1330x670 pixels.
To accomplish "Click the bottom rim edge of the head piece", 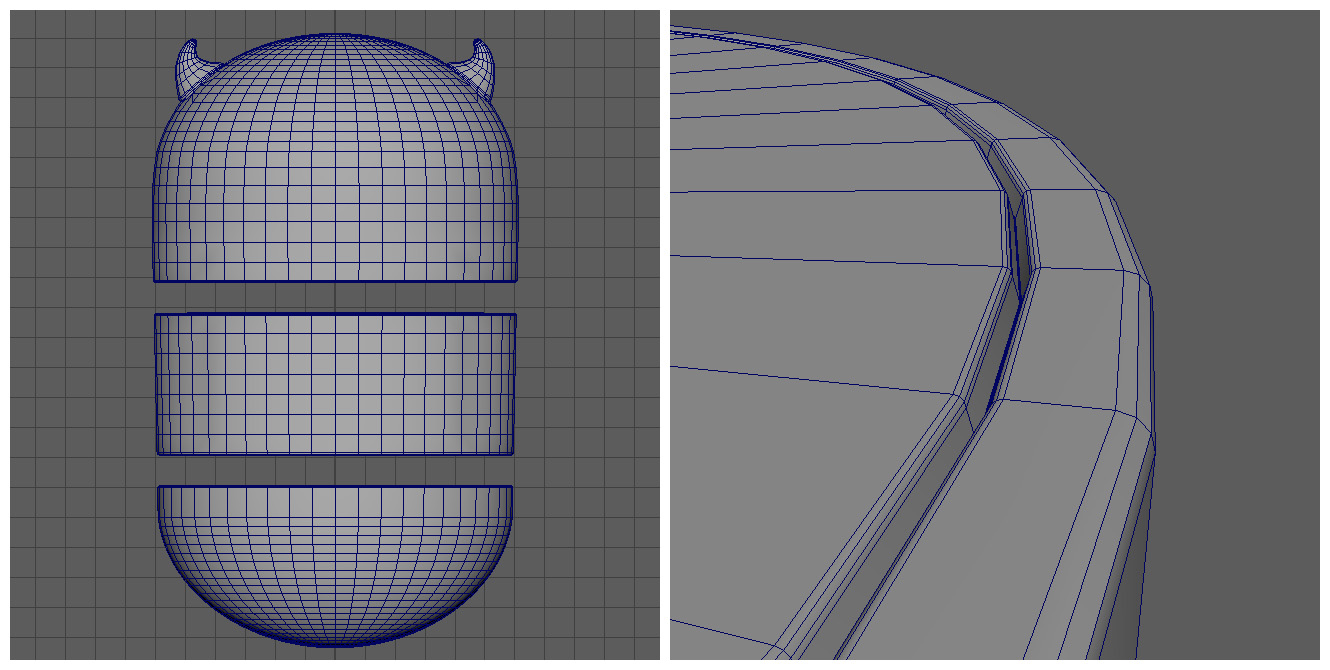I will (x=335, y=280).
